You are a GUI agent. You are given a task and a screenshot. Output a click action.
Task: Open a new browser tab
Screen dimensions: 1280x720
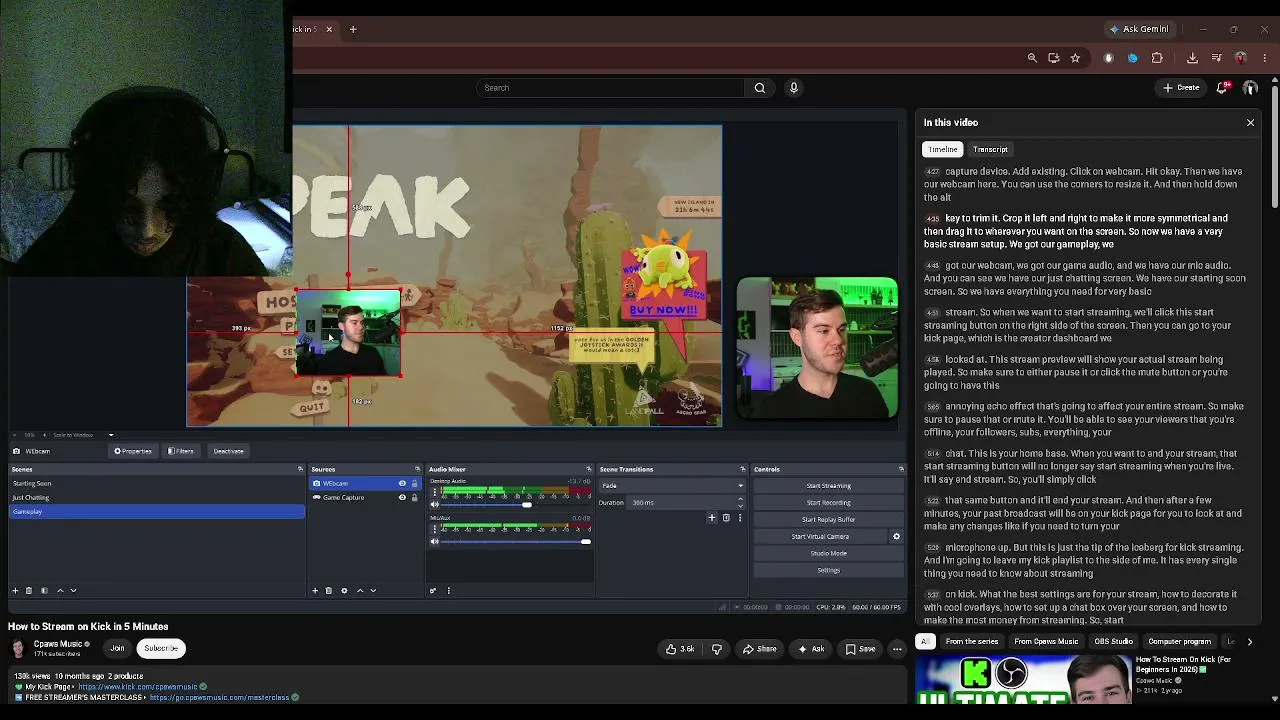pyautogui.click(x=353, y=29)
